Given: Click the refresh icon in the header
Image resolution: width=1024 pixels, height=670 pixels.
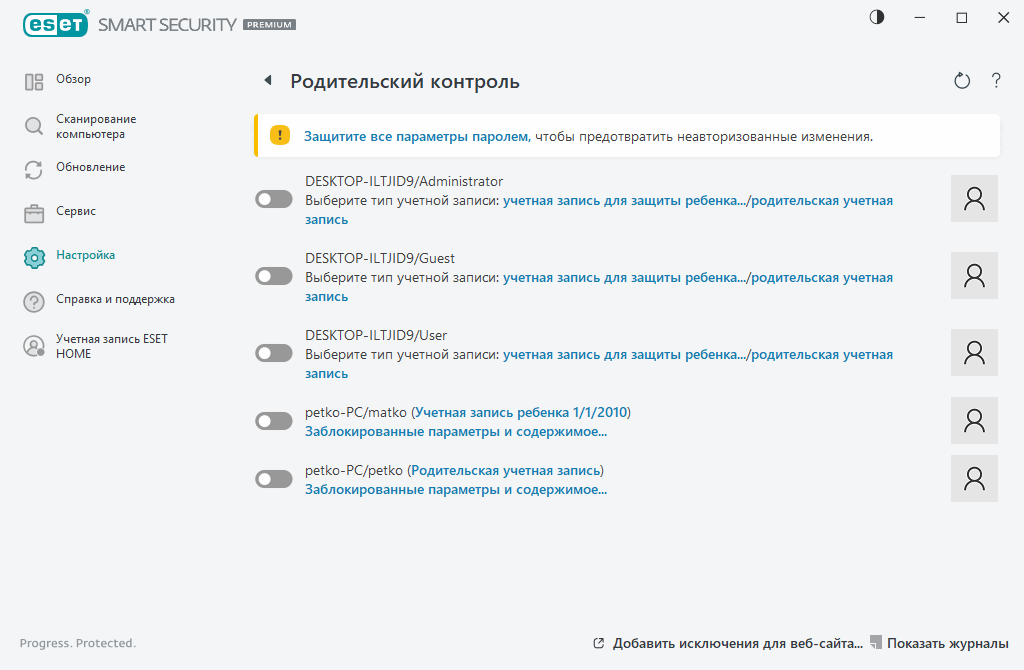Looking at the screenshot, I should coord(961,80).
